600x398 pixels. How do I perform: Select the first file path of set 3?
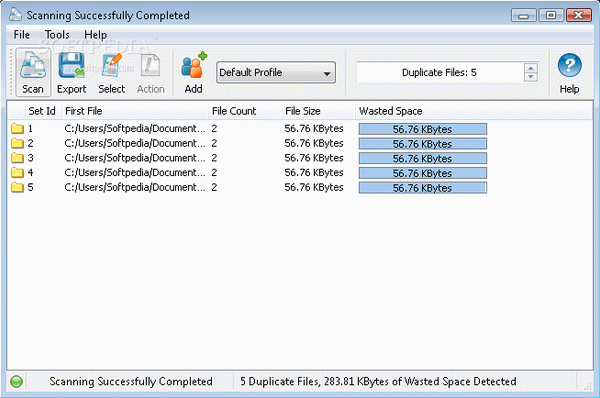point(135,158)
